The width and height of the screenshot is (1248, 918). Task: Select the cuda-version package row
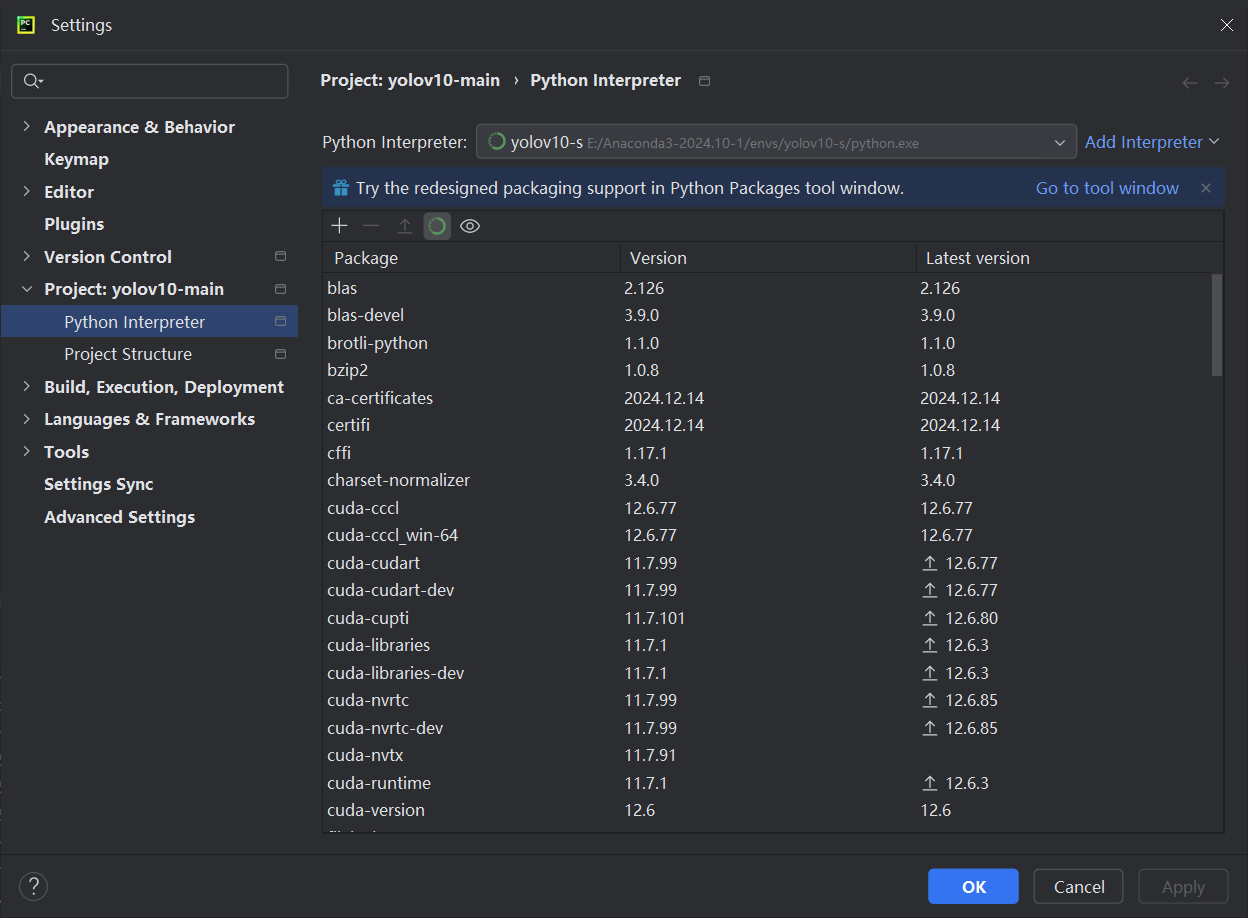tap(766, 810)
